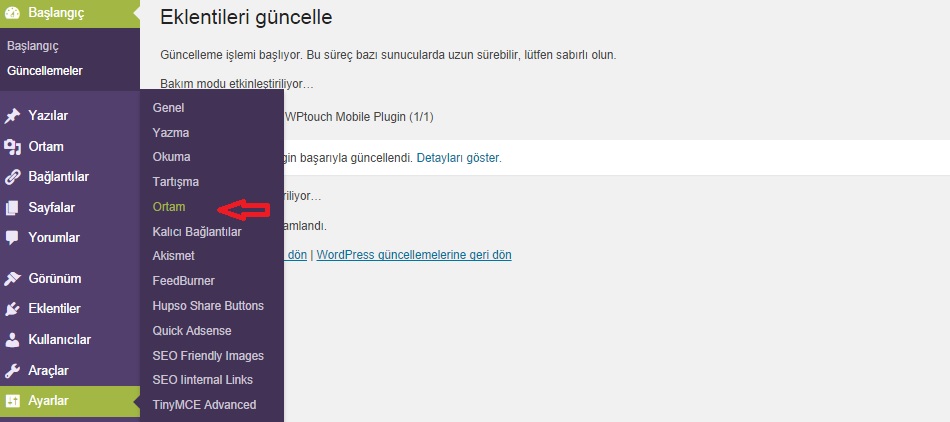Click the Görünüm paintbrush icon
The width and height of the screenshot is (950, 422).
click(x=12, y=279)
